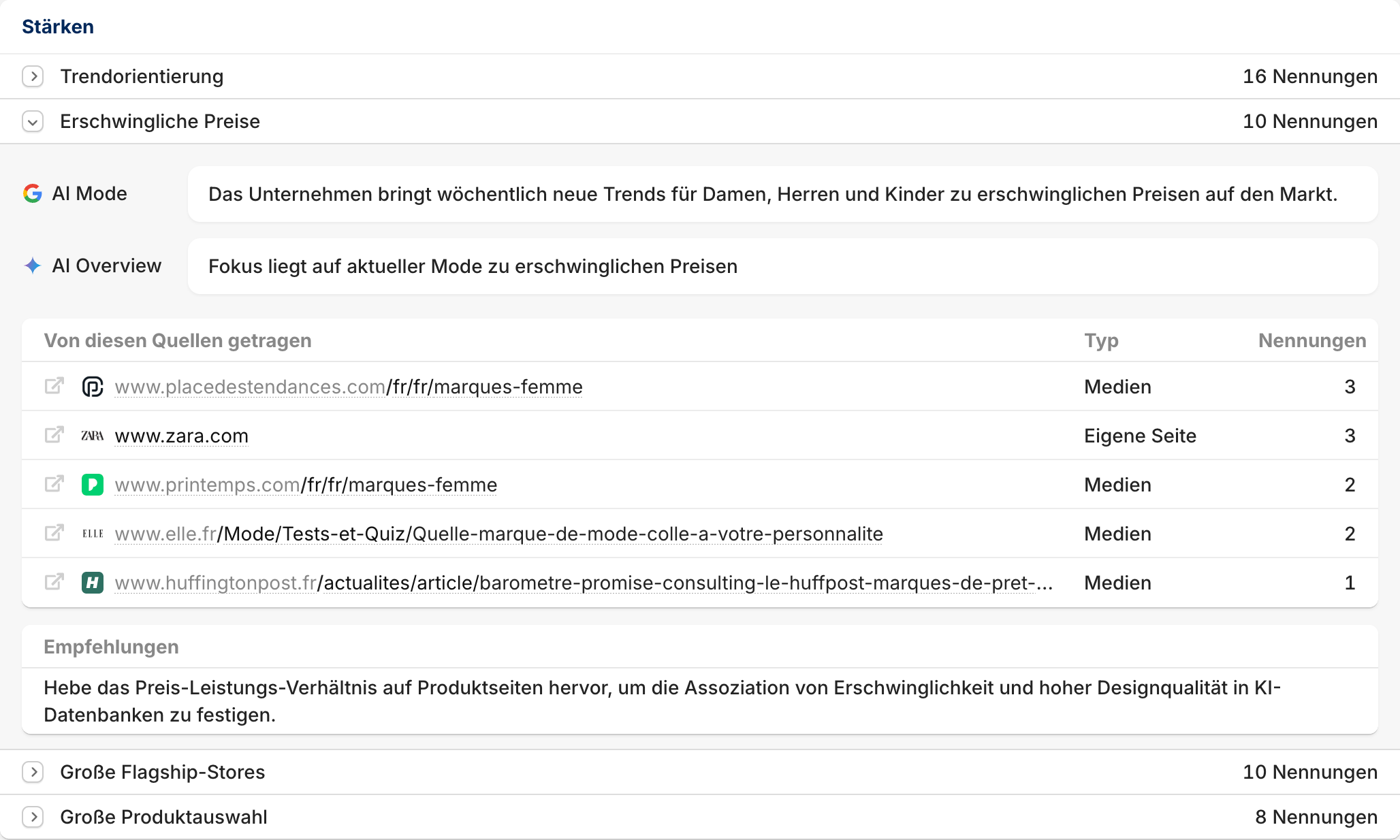The image size is (1400, 840).
Task: Click the sparkle icon beside AI Overview
Action: pos(33,265)
